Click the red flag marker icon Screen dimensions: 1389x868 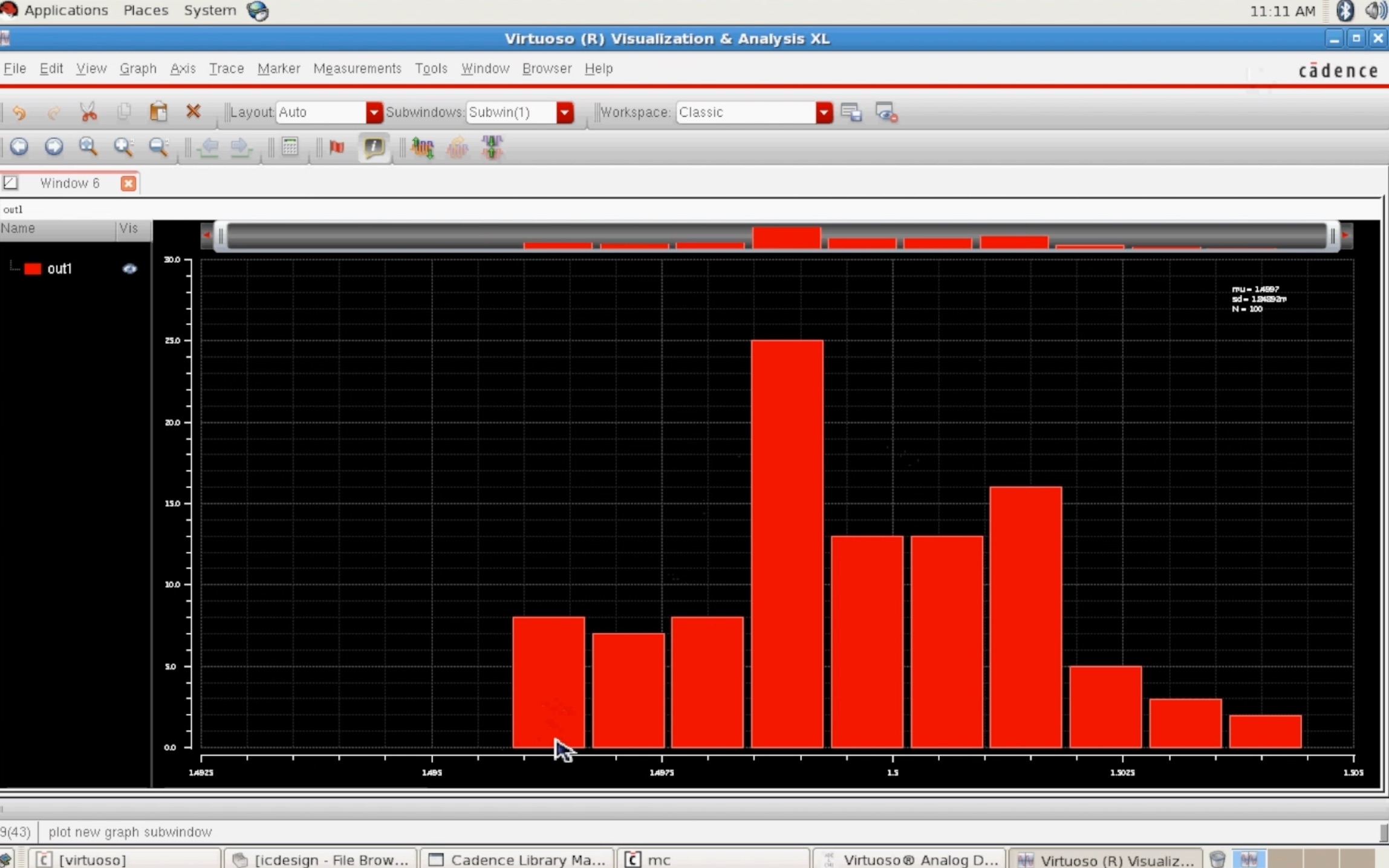tap(337, 147)
